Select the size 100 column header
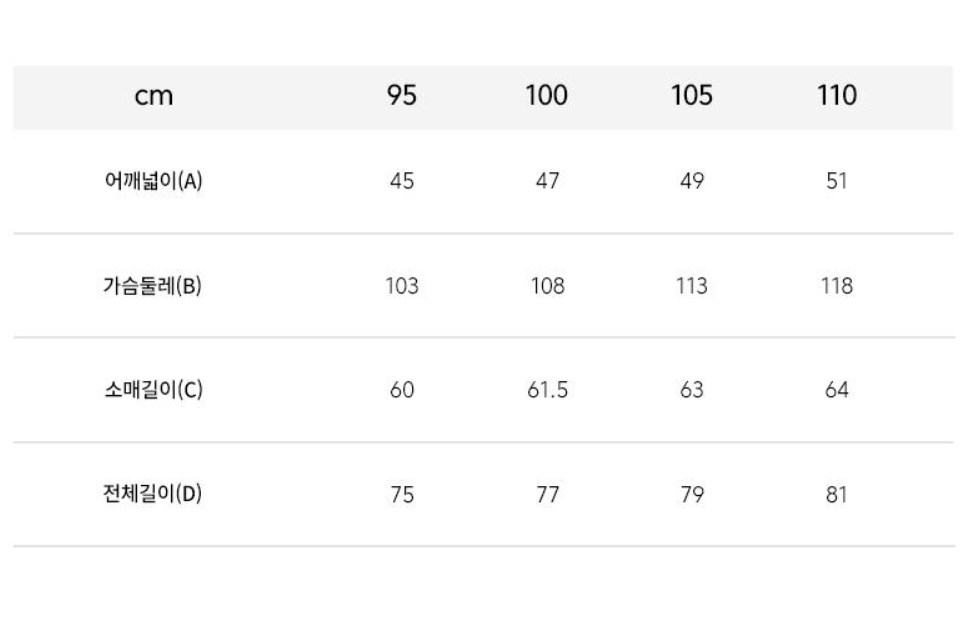The height and width of the screenshot is (623, 974). point(547,96)
